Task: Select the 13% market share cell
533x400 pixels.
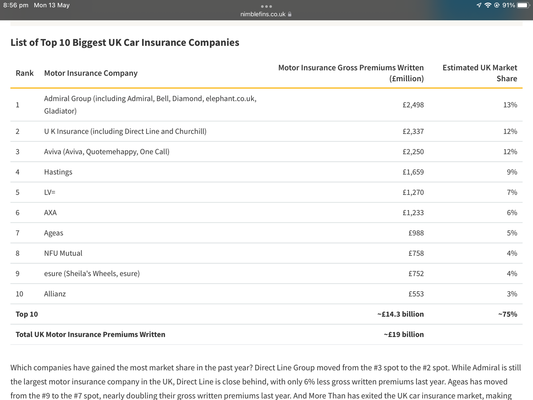Action: 510,105
